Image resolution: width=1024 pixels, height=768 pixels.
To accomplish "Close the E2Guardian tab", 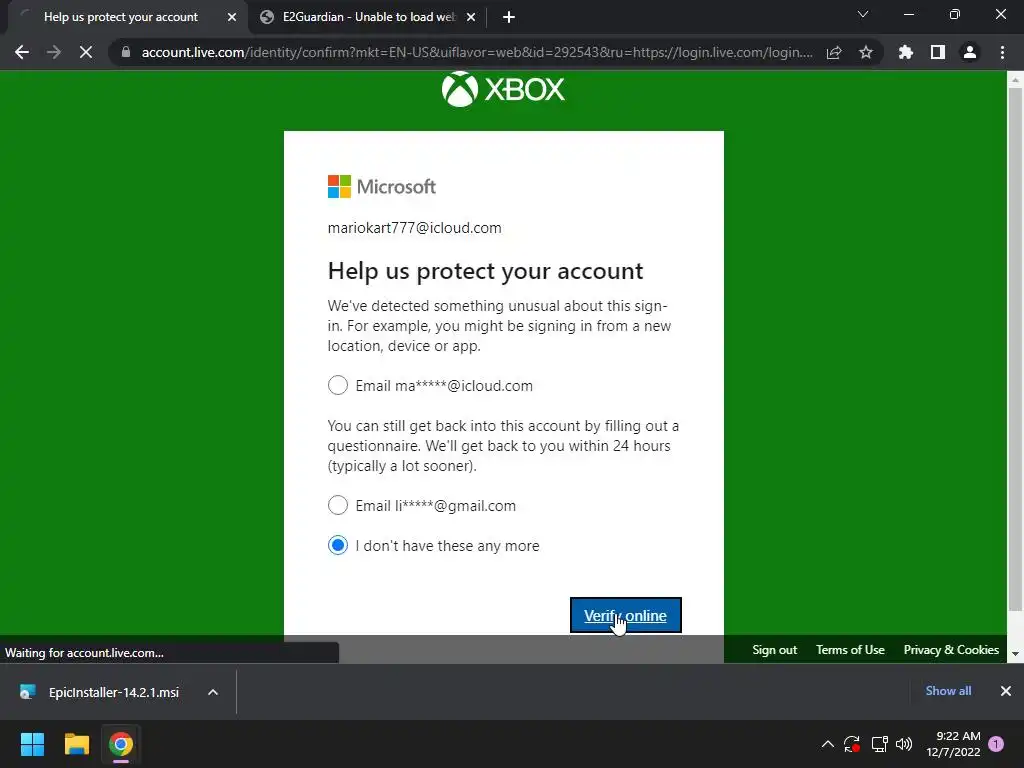I will tap(471, 18).
